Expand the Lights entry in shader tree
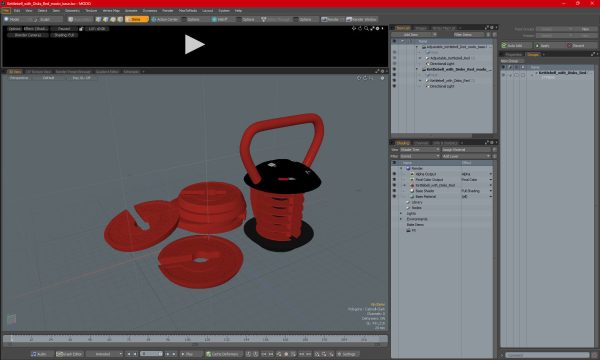The width and height of the screenshot is (600, 360). click(x=401, y=213)
